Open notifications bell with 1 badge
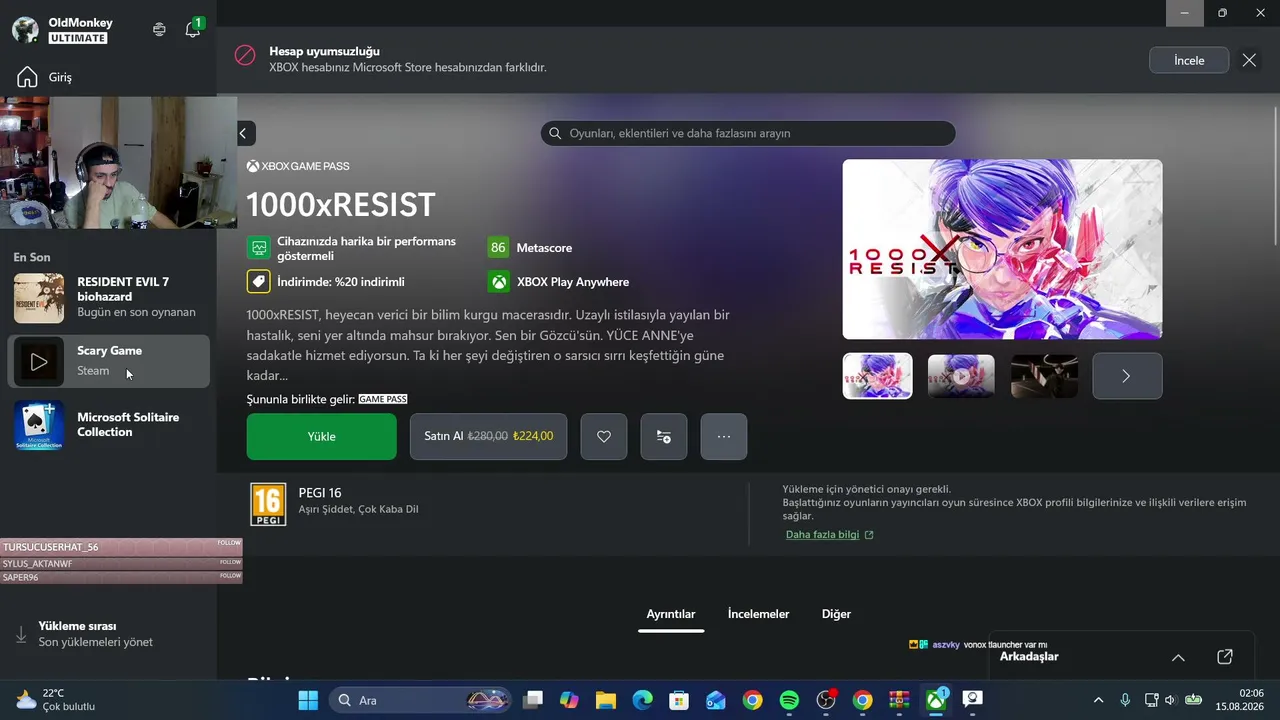Image resolution: width=1280 pixels, height=720 pixels. click(x=193, y=29)
